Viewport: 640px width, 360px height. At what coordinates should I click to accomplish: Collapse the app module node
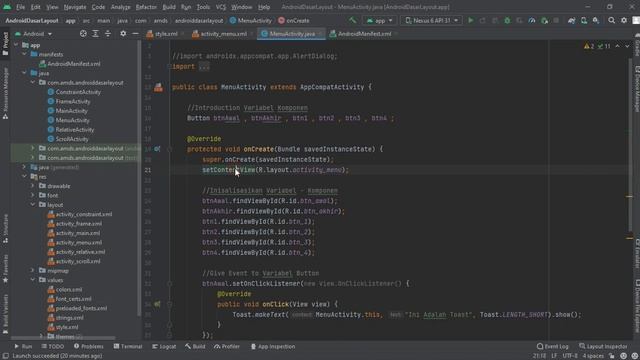coord(16,45)
